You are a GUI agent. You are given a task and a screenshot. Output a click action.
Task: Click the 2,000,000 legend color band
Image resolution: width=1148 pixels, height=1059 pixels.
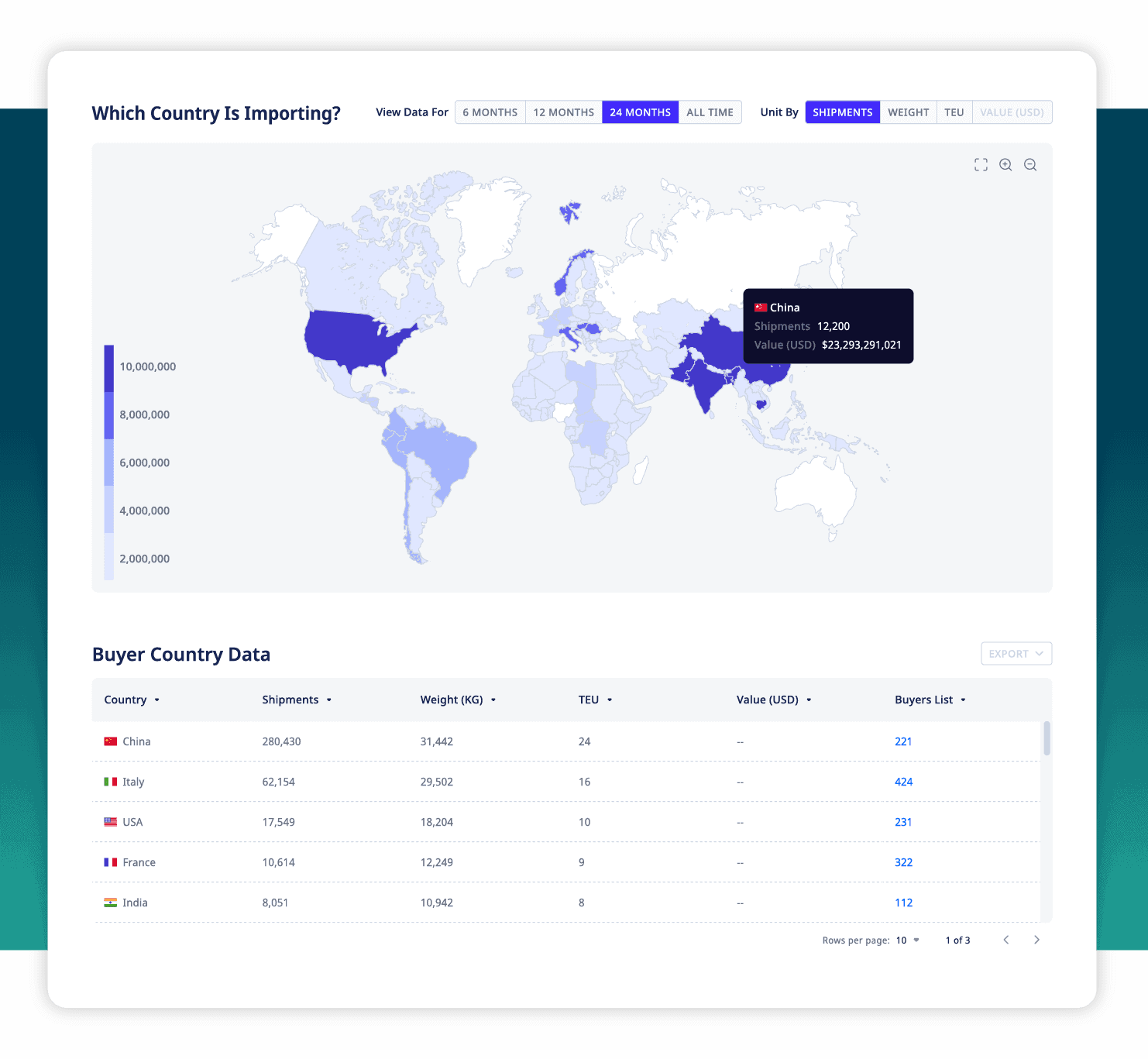(x=109, y=556)
